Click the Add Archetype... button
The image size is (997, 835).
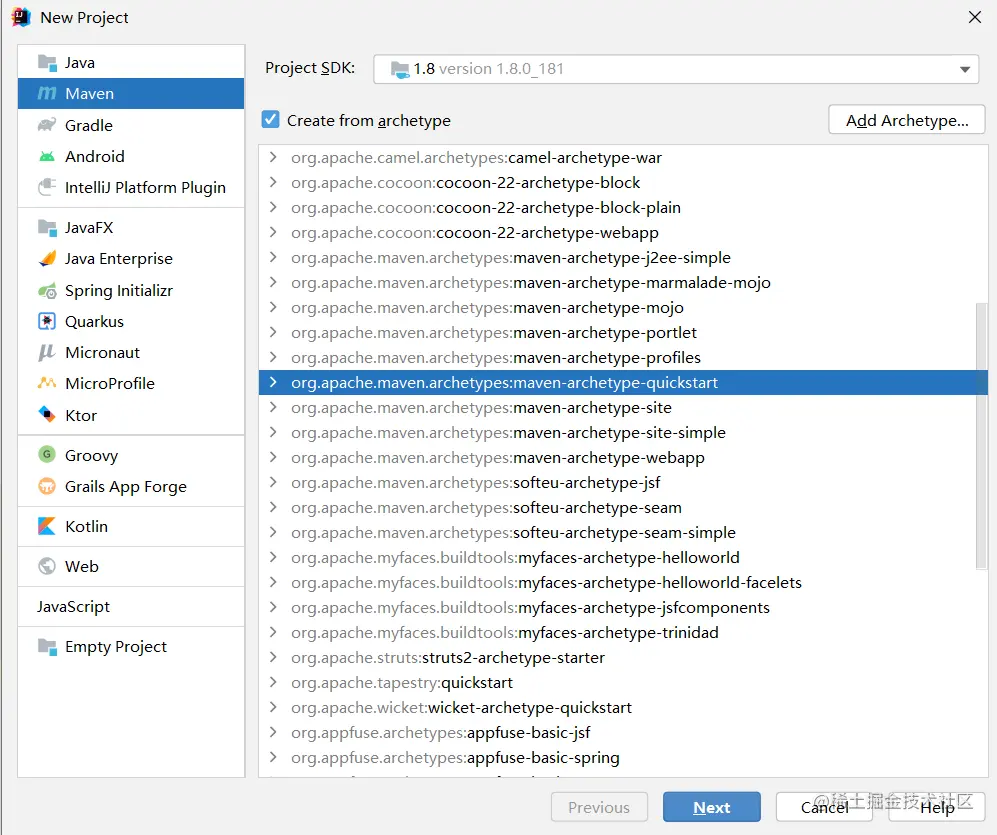907,120
